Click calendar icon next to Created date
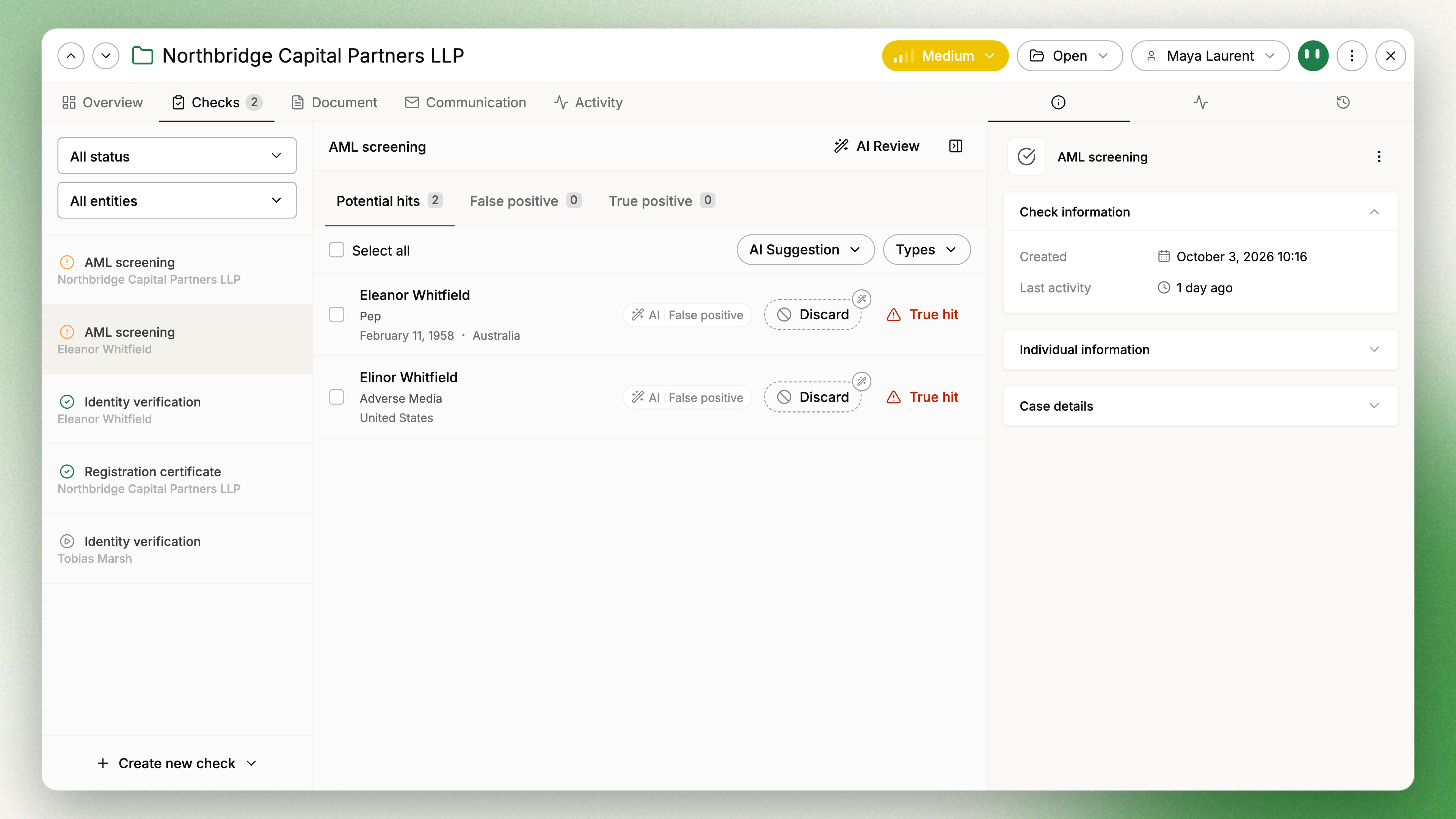 point(1163,257)
